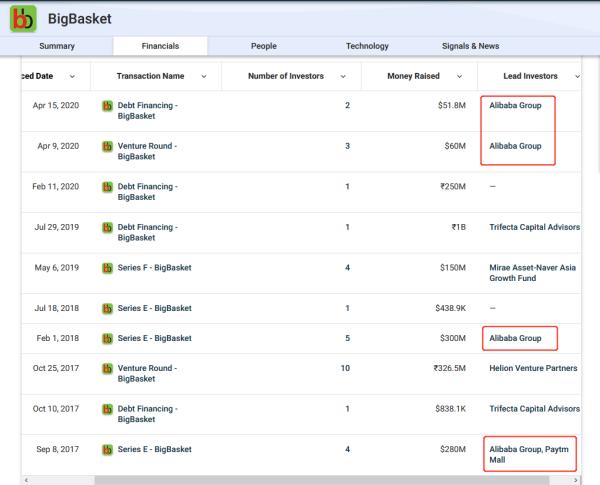Click BigBasket icon beside Oct 25, 2017 Venture Round
Screen dimensions: 600x485
coord(107,367)
